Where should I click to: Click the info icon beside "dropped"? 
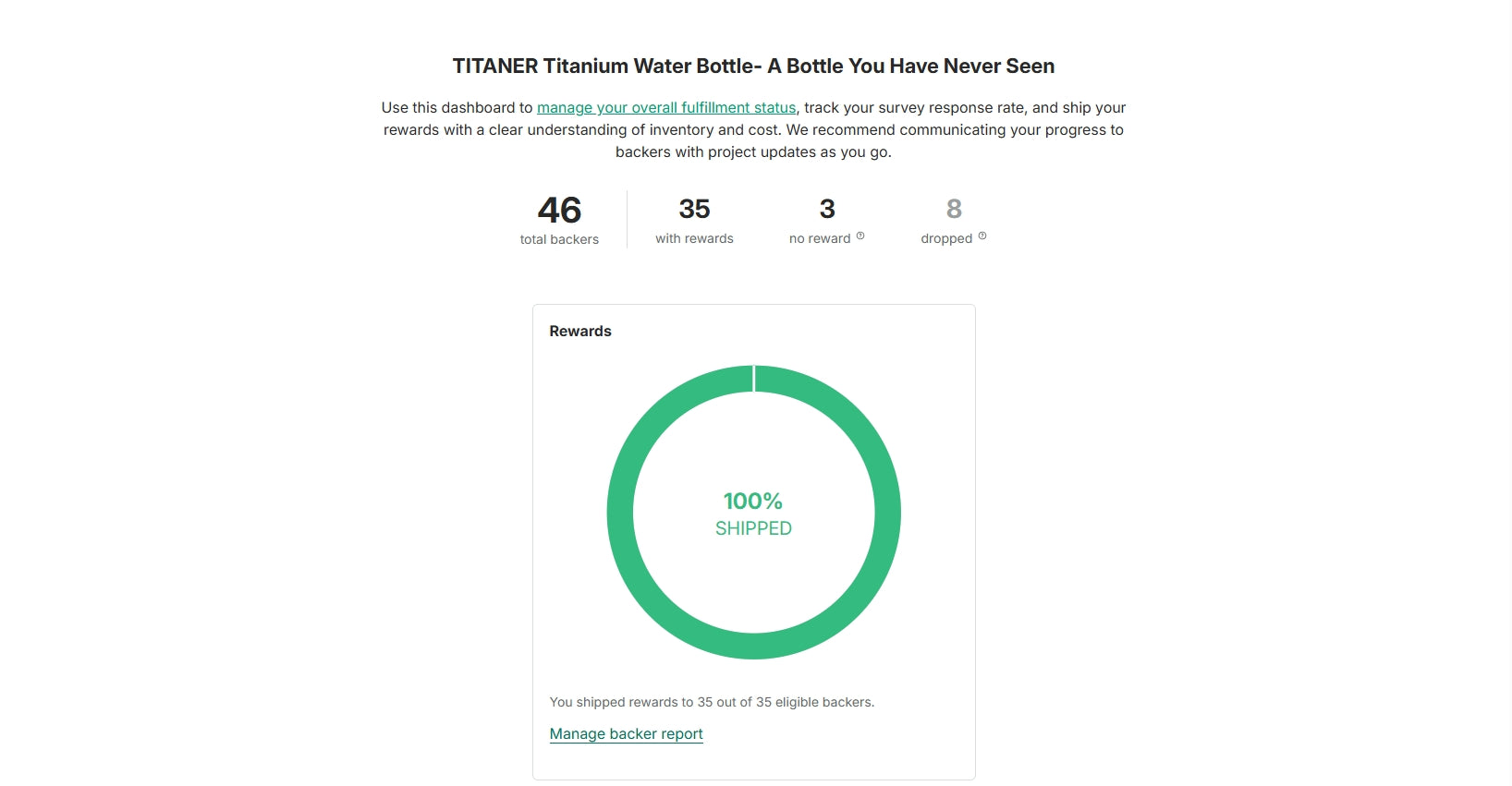point(982,236)
